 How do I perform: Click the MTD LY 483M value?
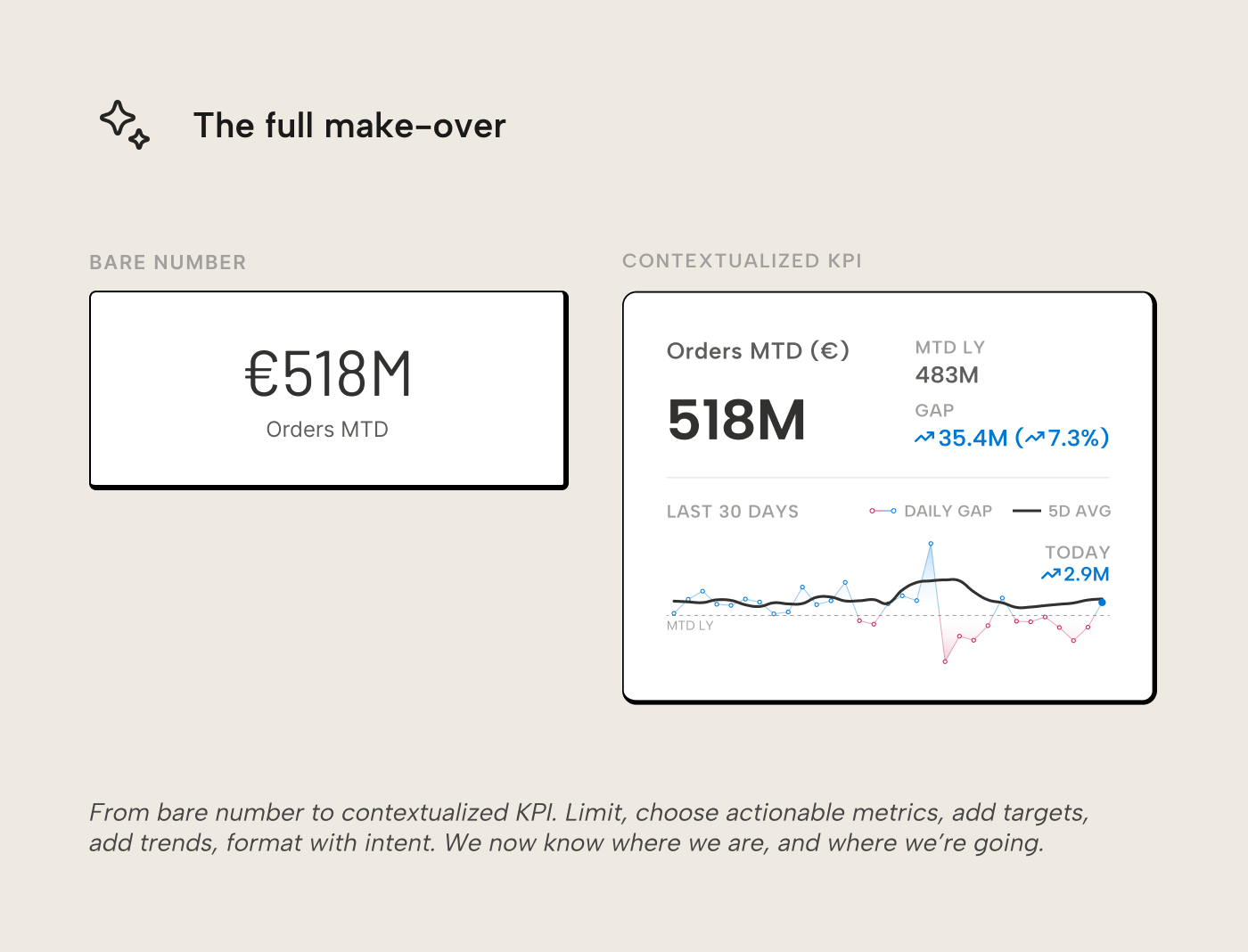click(x=947, y=375)
